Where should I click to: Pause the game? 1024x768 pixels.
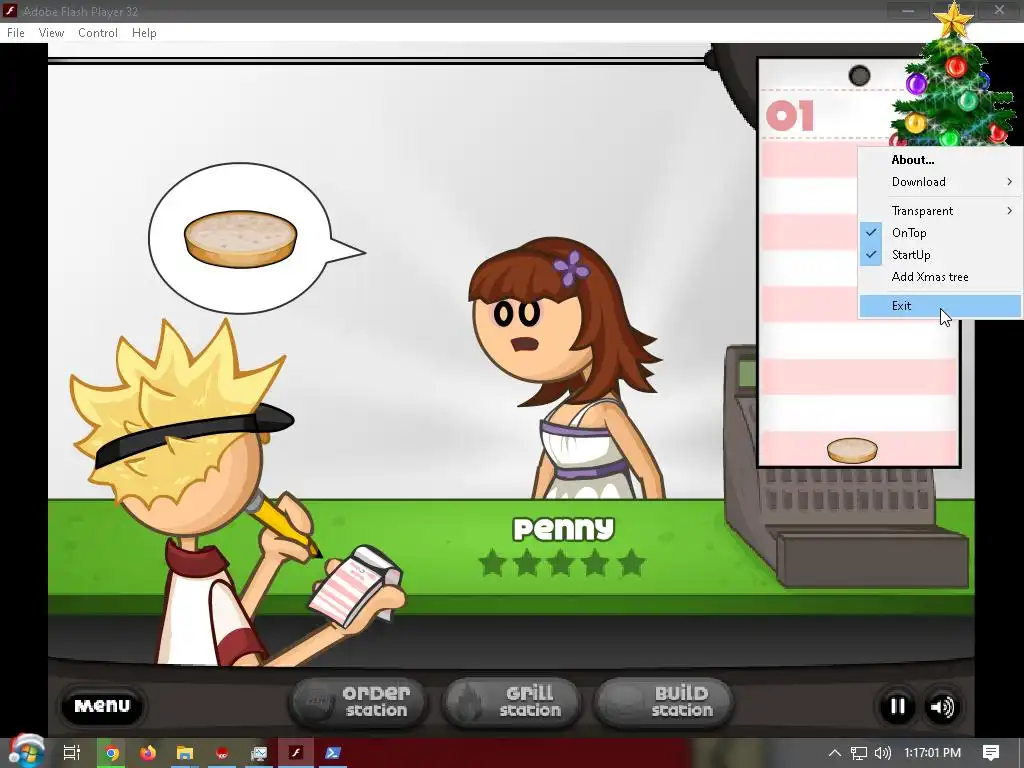coord(897,707)
